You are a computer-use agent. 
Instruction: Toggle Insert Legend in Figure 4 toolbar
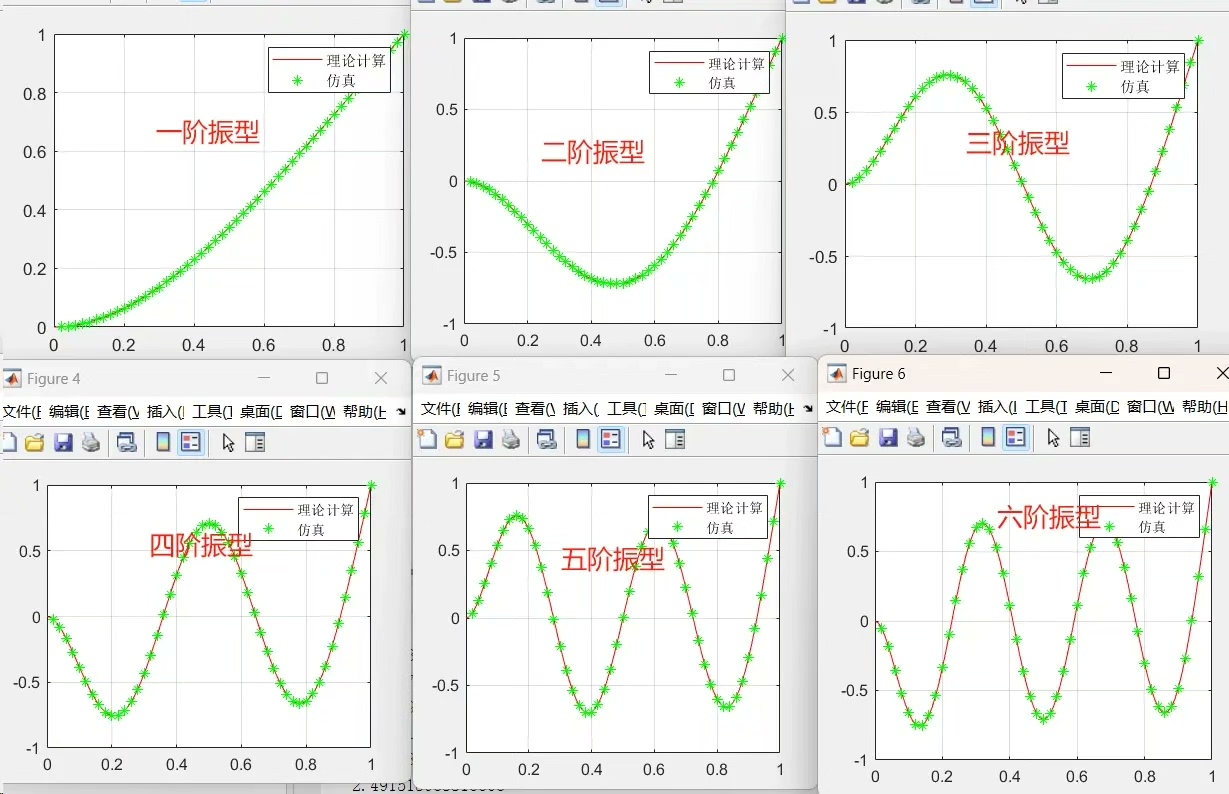(191, 442)
